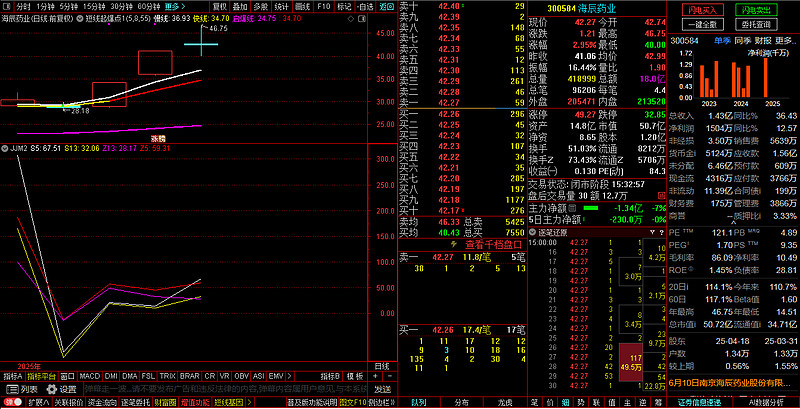This screenshot has height=409, width=800.
Task: Toggle -自选 watchlist button
Action: (365, 7)
